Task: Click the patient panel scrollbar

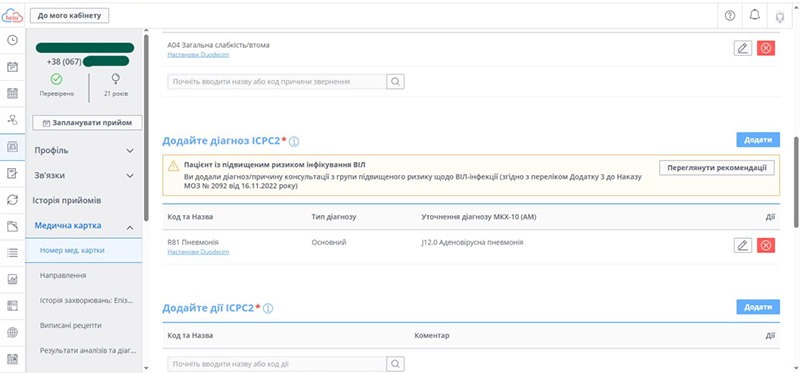Action: pyautogui.click(x=146, y=128)
